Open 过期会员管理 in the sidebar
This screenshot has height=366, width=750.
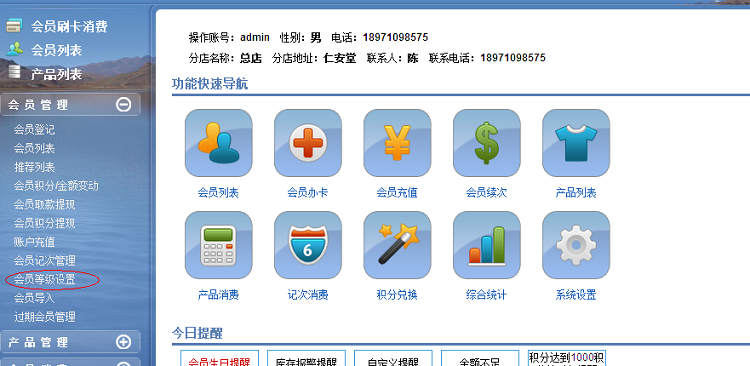(44, 316)
